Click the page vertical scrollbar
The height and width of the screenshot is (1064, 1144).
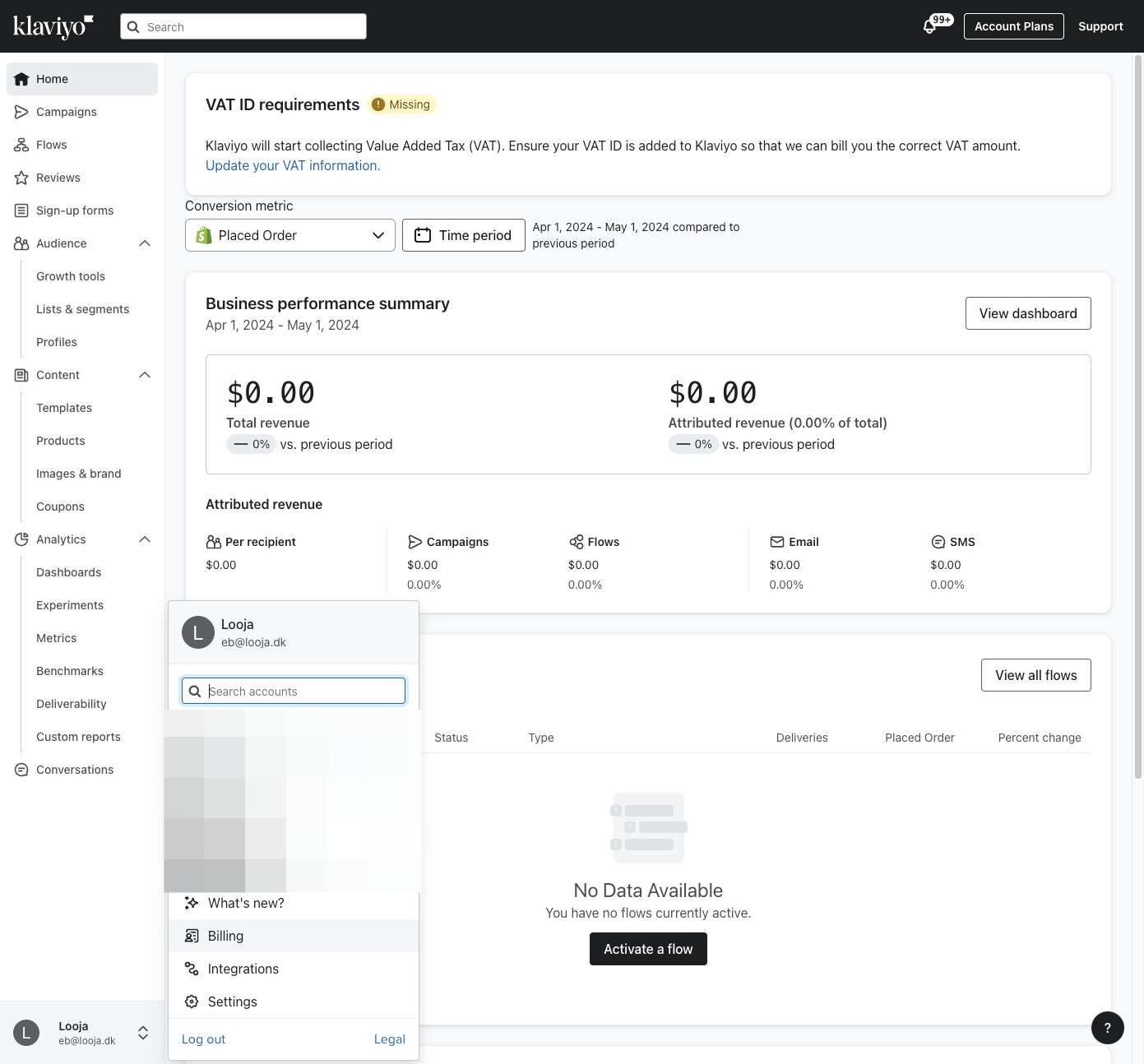pyautogui.click(x=1138, y=416)
